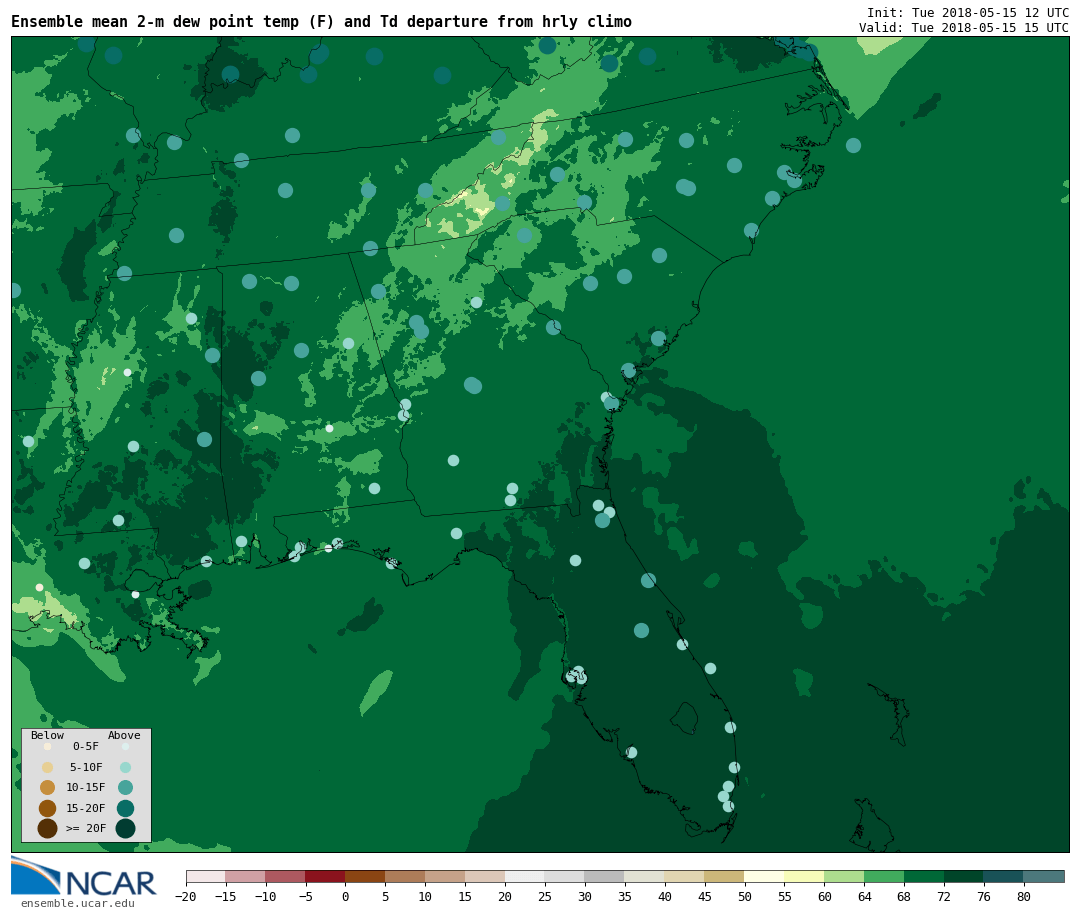The width and height of the screenshot is (1080, 915).
Task: Pick the 45 to 50 khaki swatch
Action: [725, 876]
